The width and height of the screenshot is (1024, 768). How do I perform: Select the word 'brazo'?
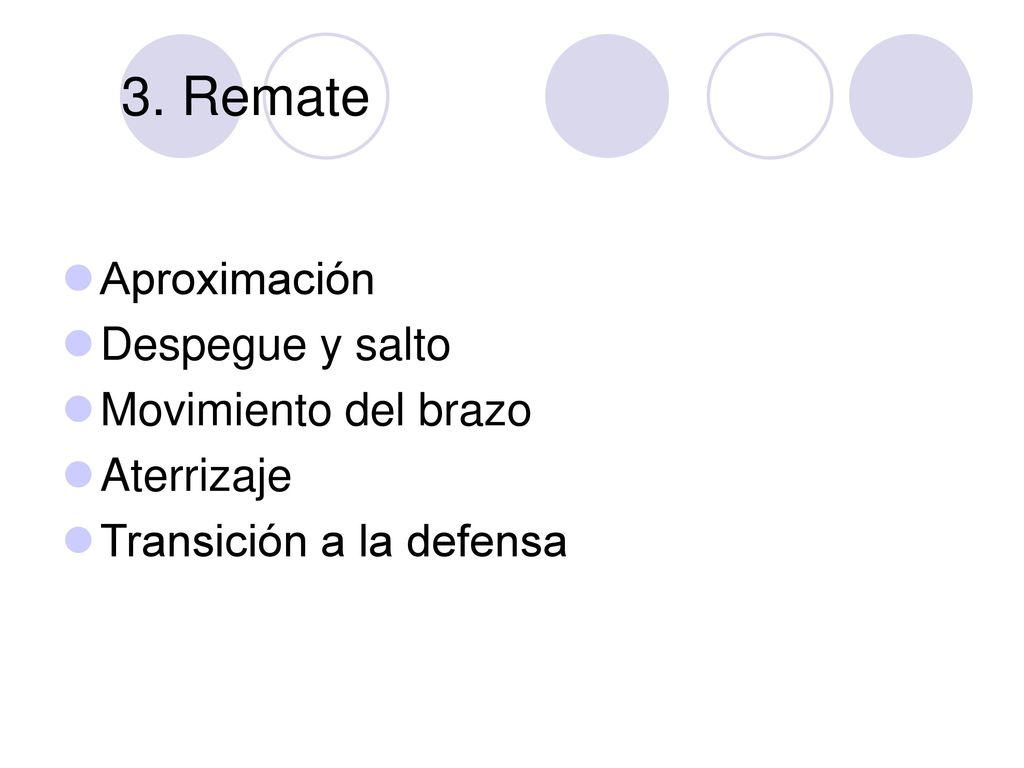(474, 410)
